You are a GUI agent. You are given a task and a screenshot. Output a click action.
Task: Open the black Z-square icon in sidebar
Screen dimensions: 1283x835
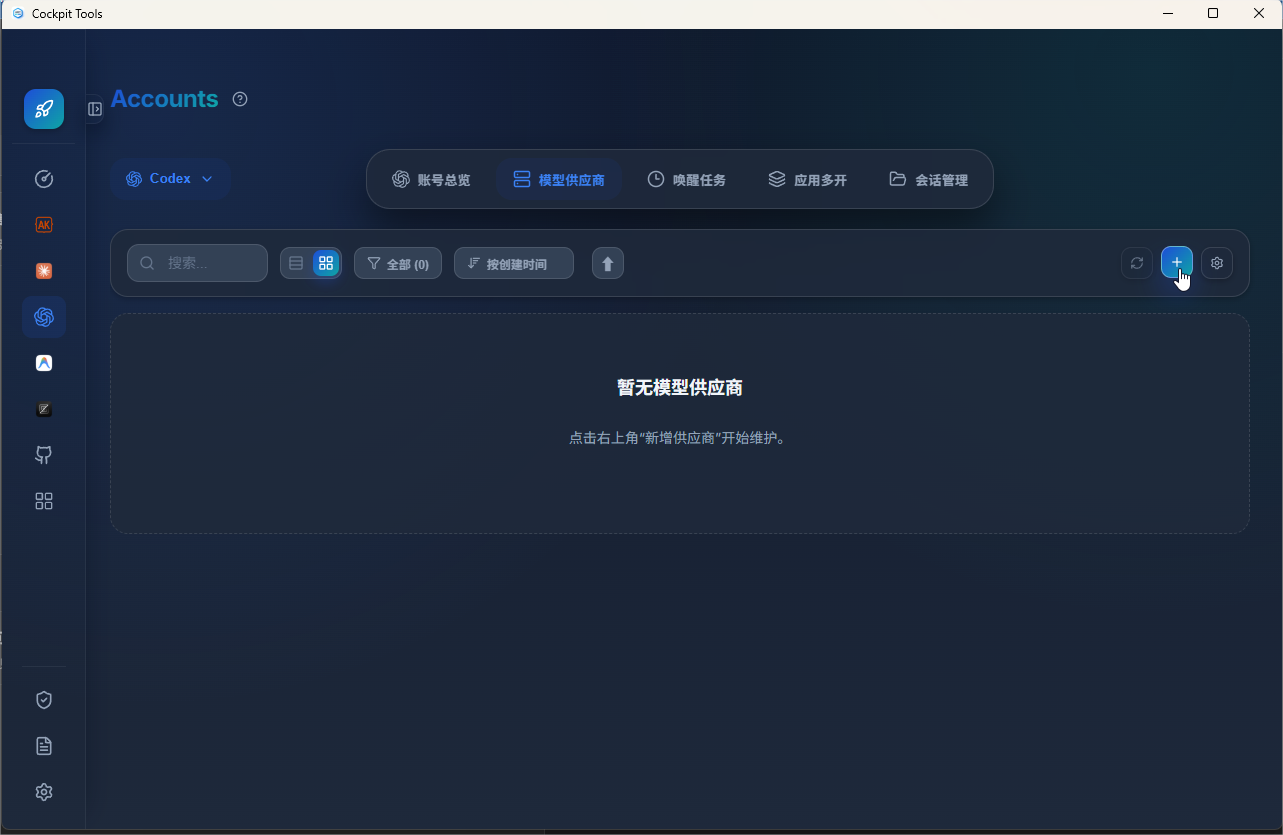coord(44,409)
